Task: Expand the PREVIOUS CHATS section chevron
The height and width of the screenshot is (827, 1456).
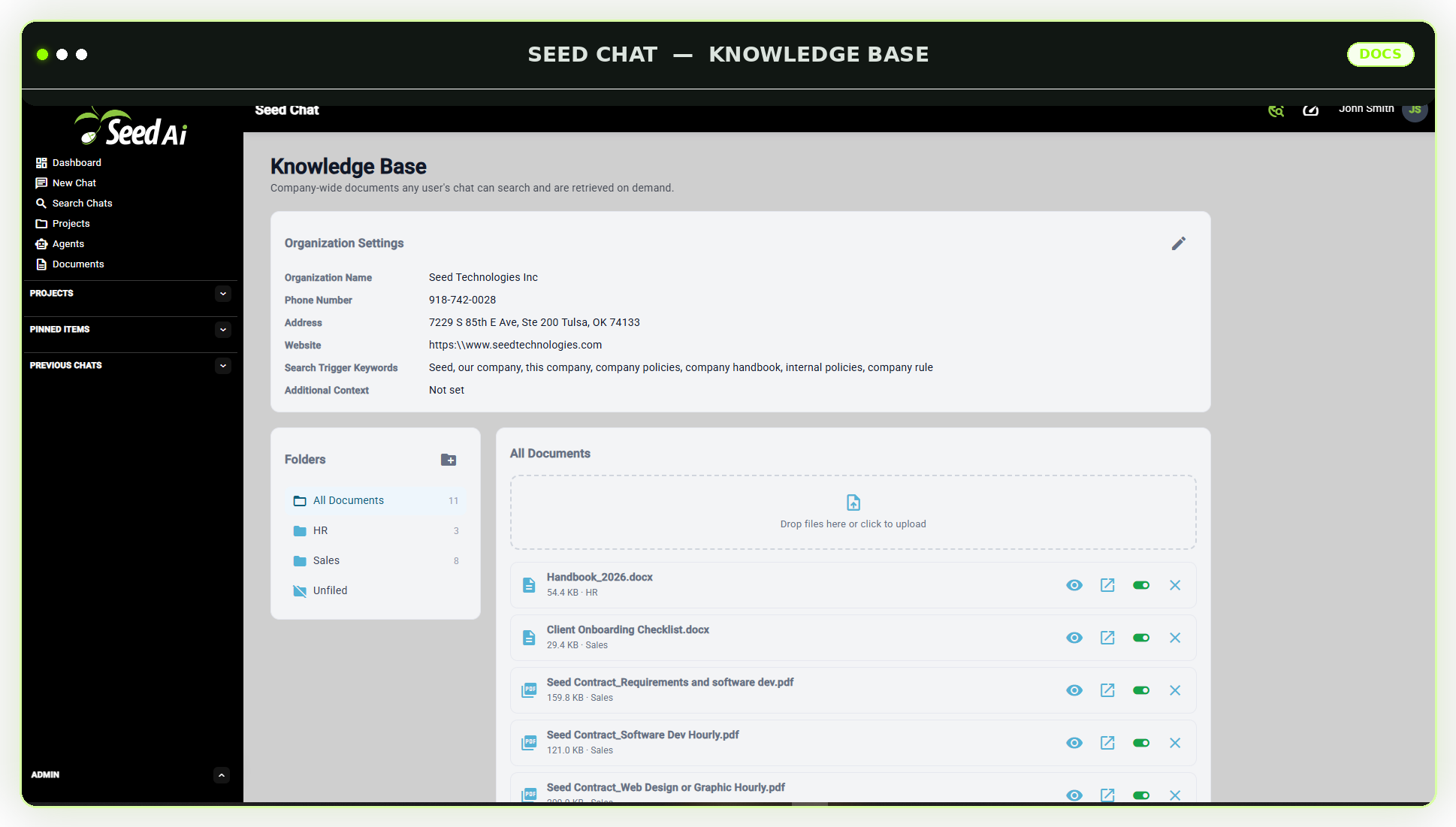Action: [222, 366]
